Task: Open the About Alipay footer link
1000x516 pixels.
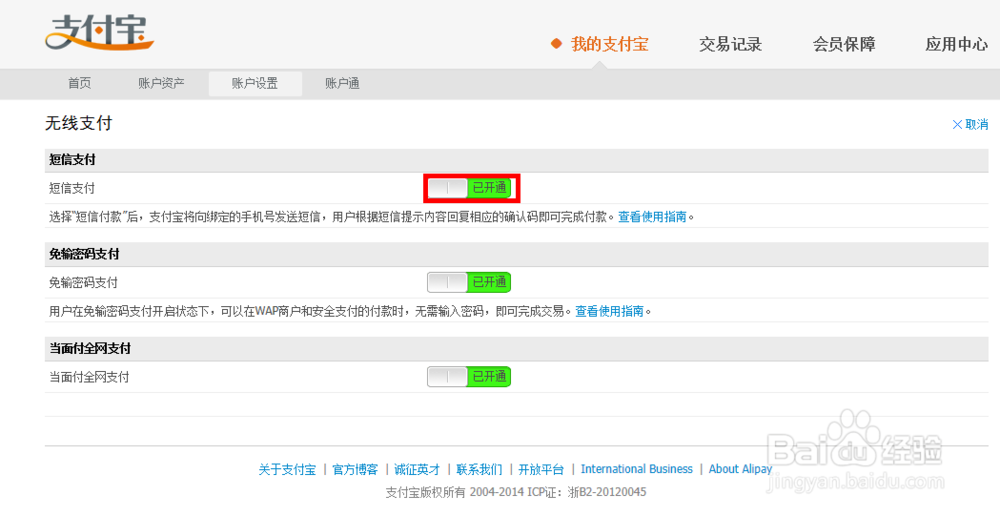Action: pos(740,469)
